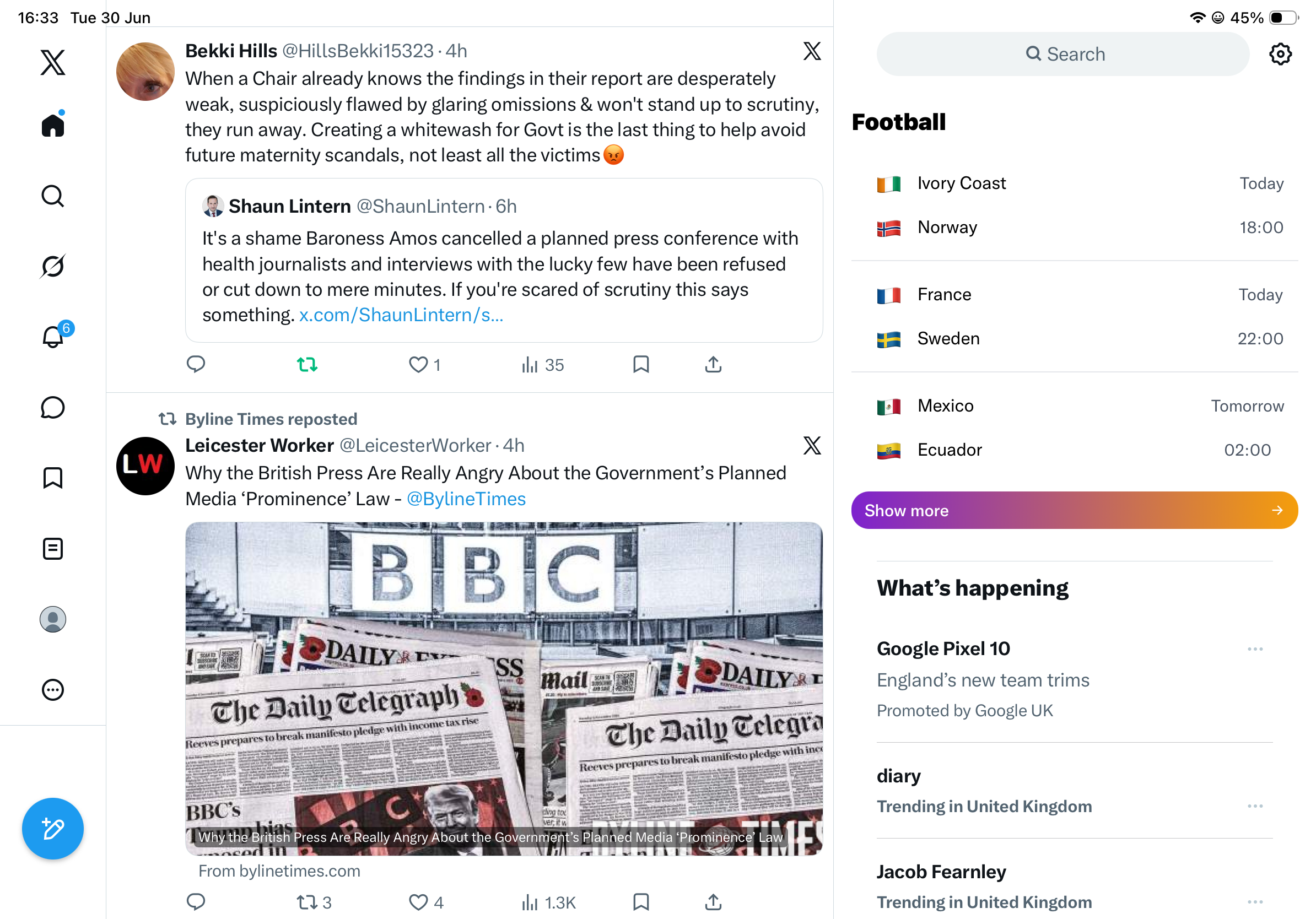
Task: Open the Explore search tab in sidebar
Action: coord(53,196)
